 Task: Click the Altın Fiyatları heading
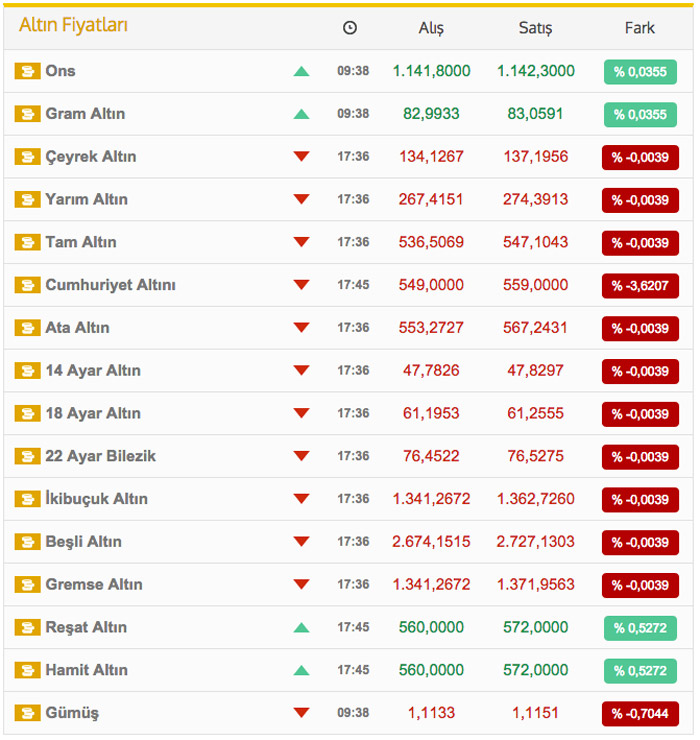coord(73,26)
